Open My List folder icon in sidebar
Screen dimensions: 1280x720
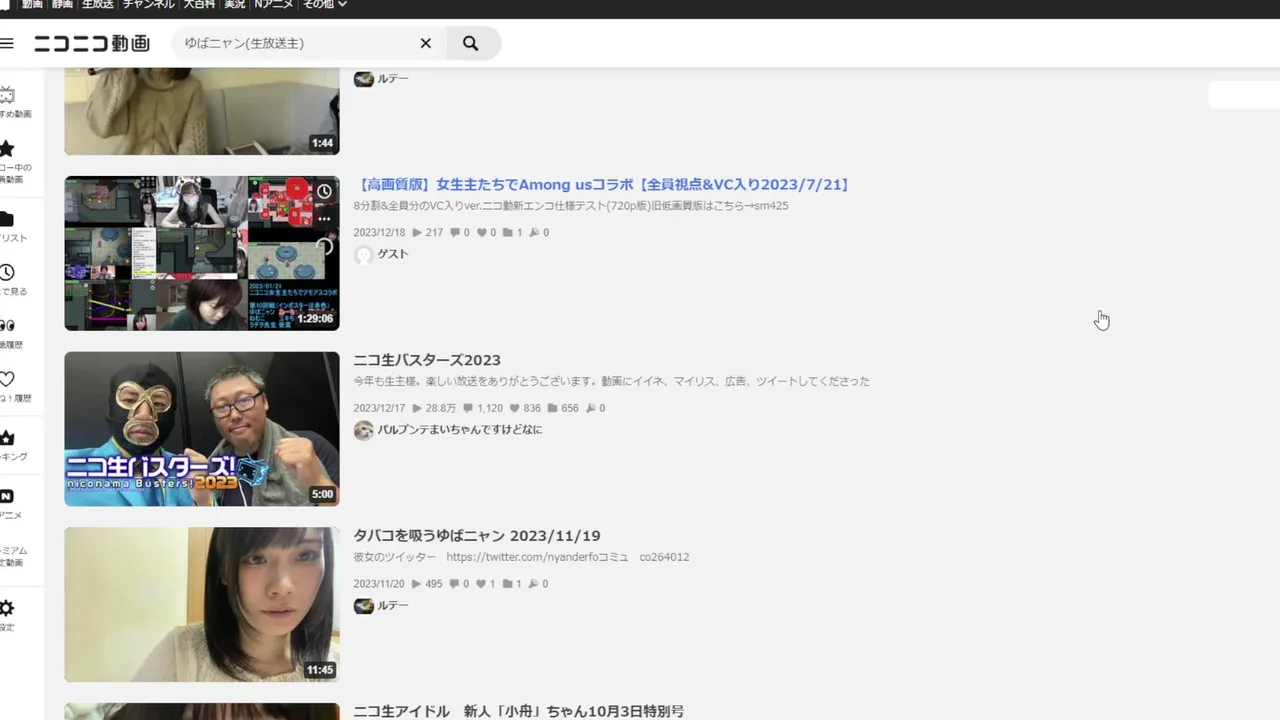pos(8,219)
